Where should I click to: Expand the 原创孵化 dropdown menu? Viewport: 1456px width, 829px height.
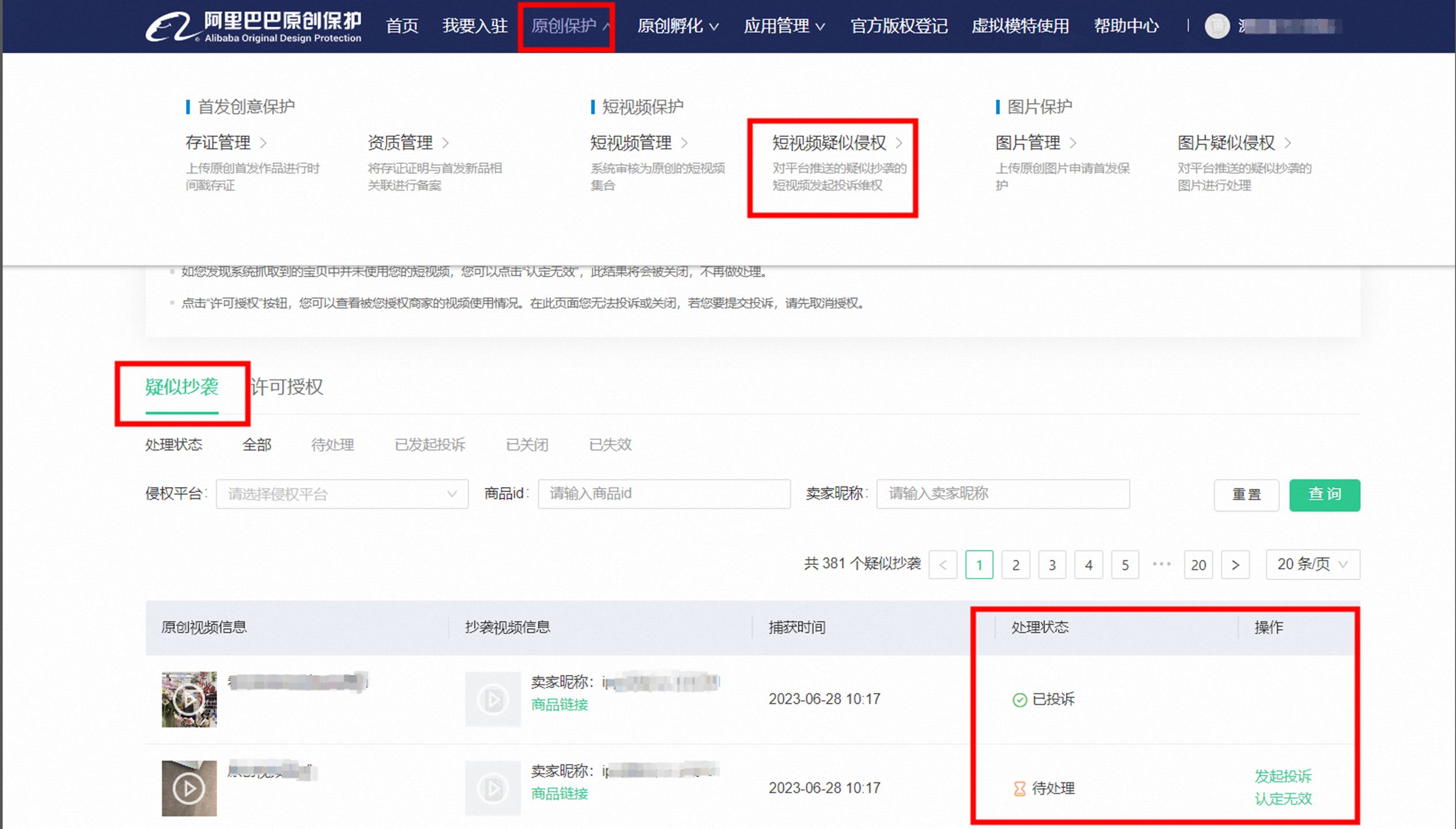coord(678,26)
